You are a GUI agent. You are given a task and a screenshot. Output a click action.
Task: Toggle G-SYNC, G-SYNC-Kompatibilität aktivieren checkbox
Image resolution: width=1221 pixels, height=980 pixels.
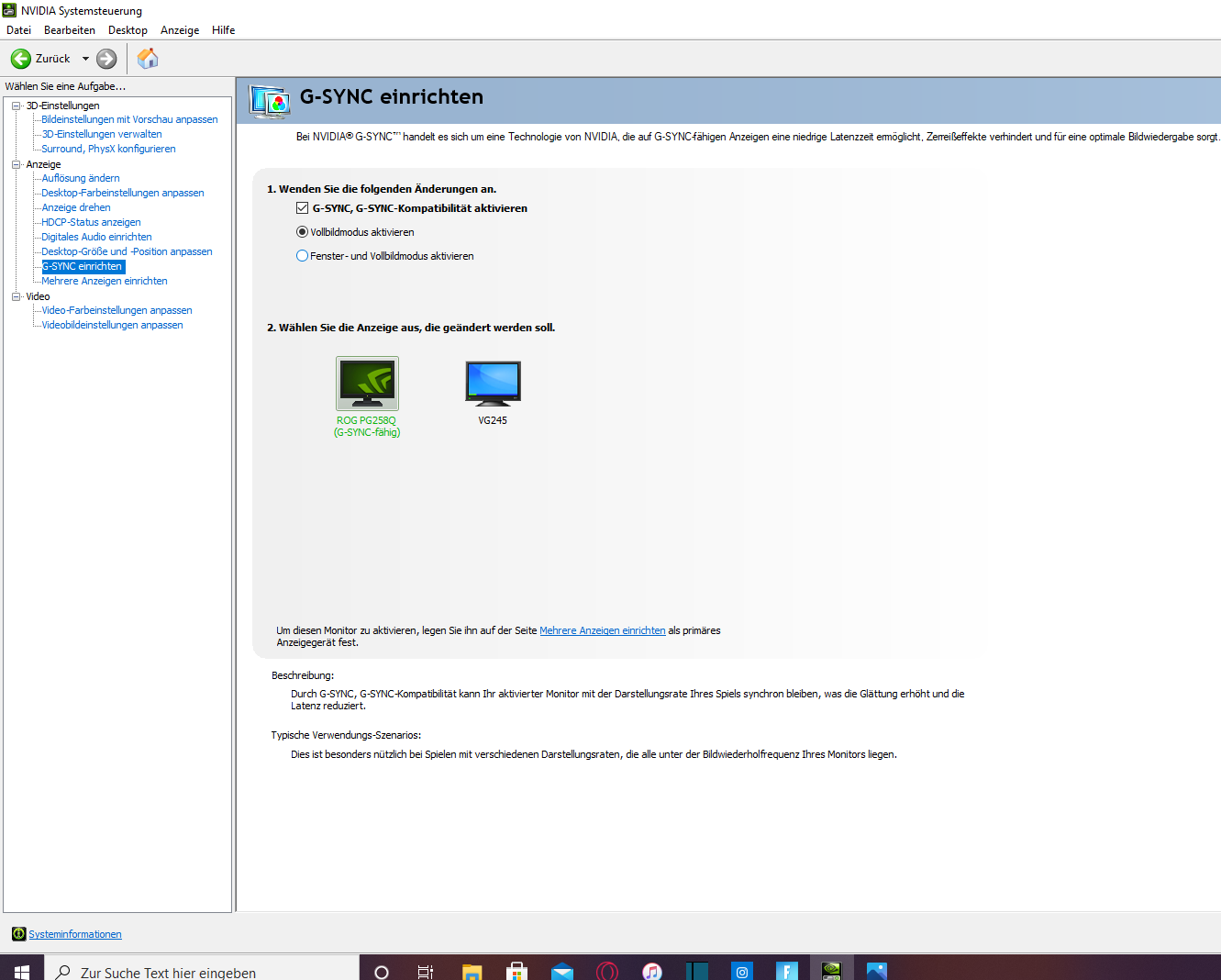(302, 208)
